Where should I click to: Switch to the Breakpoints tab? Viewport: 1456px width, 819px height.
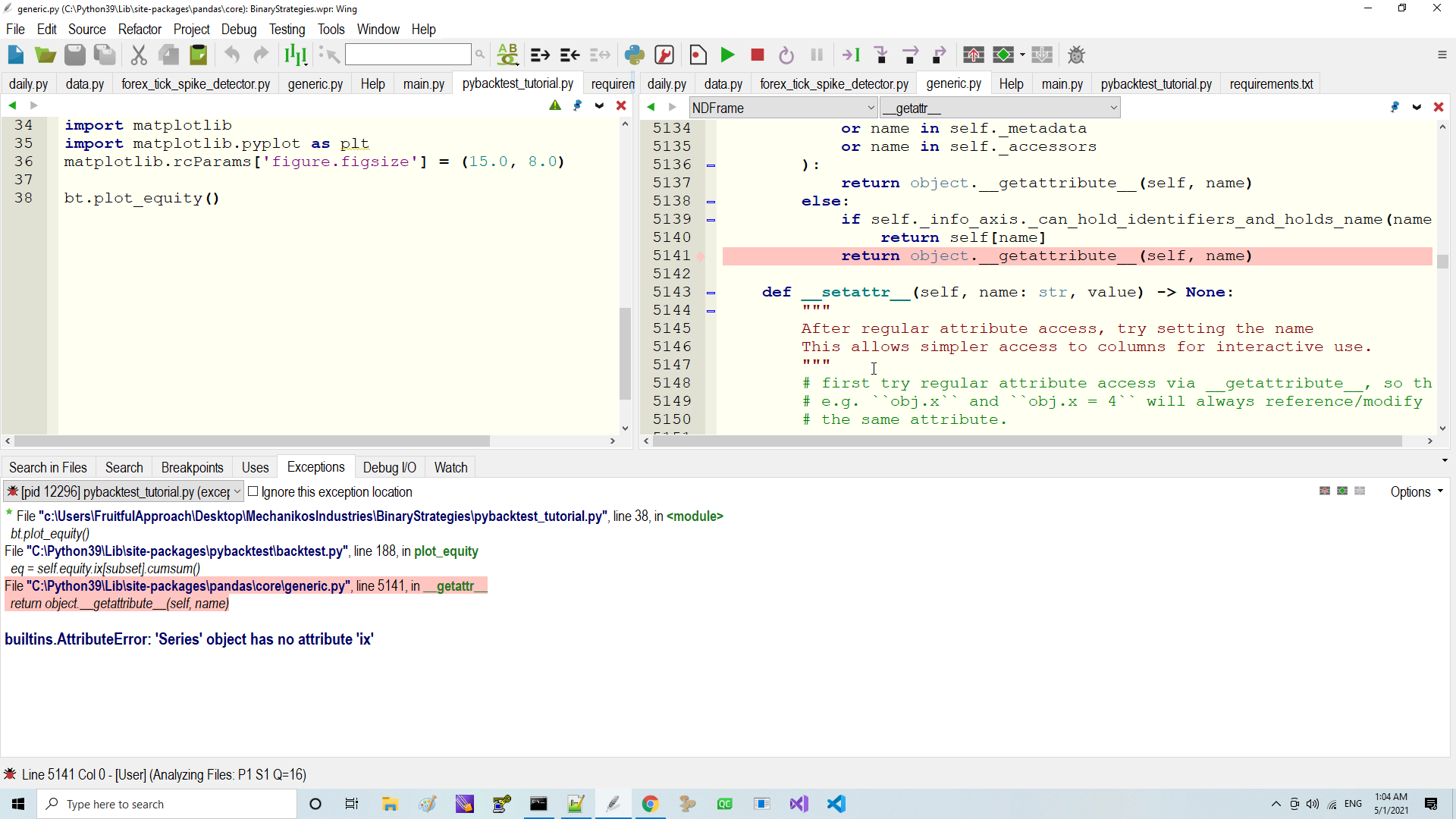pyautogui.click(x=192, y=467)
